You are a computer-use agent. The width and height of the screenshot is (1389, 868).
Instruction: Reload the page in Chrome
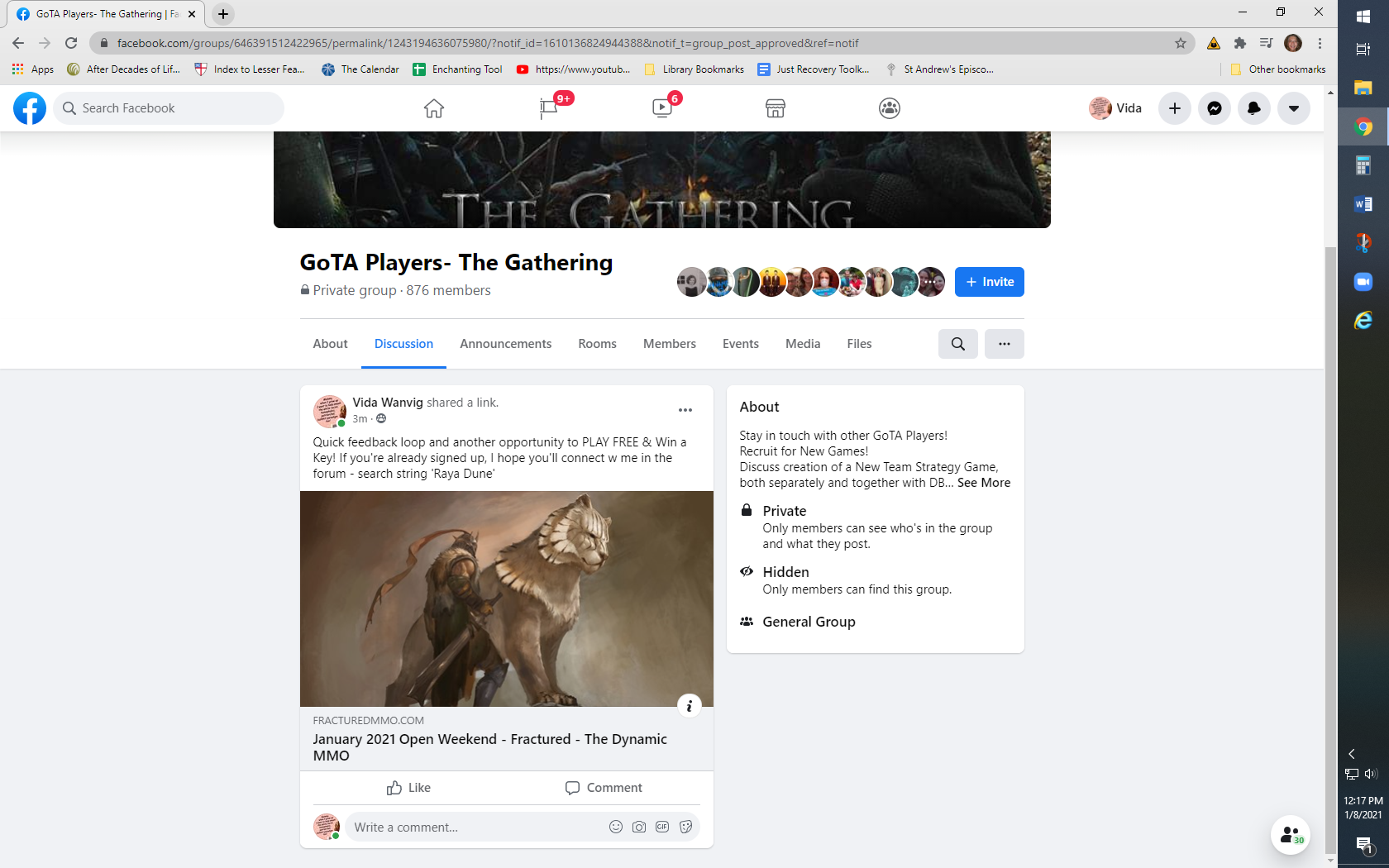click(71, 43)
